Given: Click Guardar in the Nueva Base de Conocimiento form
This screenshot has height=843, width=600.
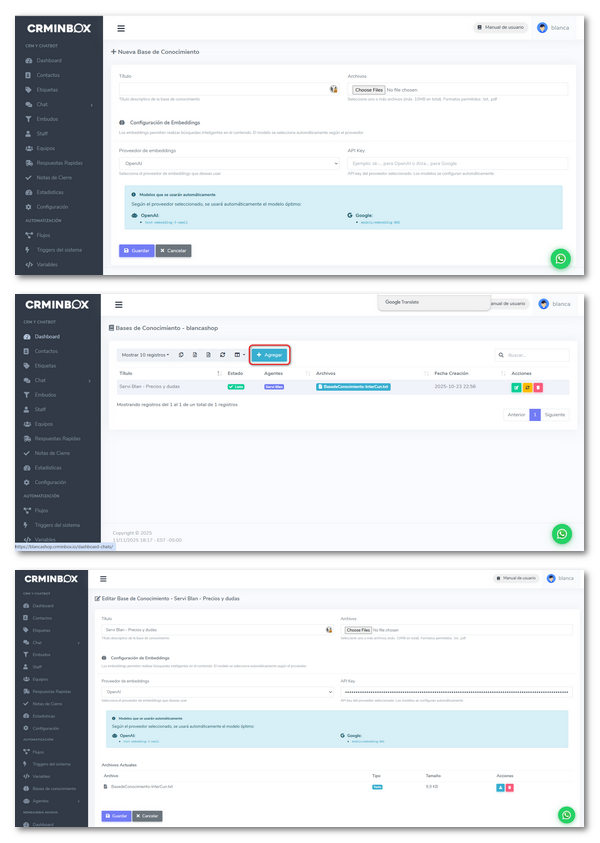Looking at the screenshot, I should (136, 251).
